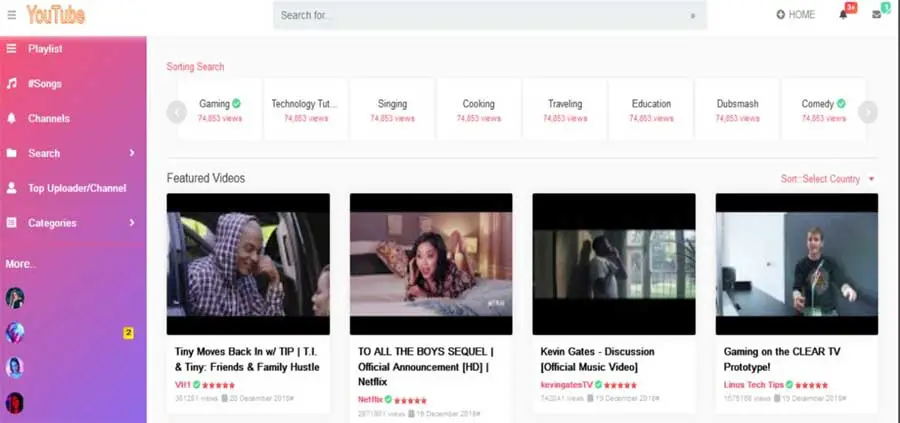Open the kevingatesTV channel link
This screenshot has height=423, width=900.
pyautogui.click(x=567, y=385)
